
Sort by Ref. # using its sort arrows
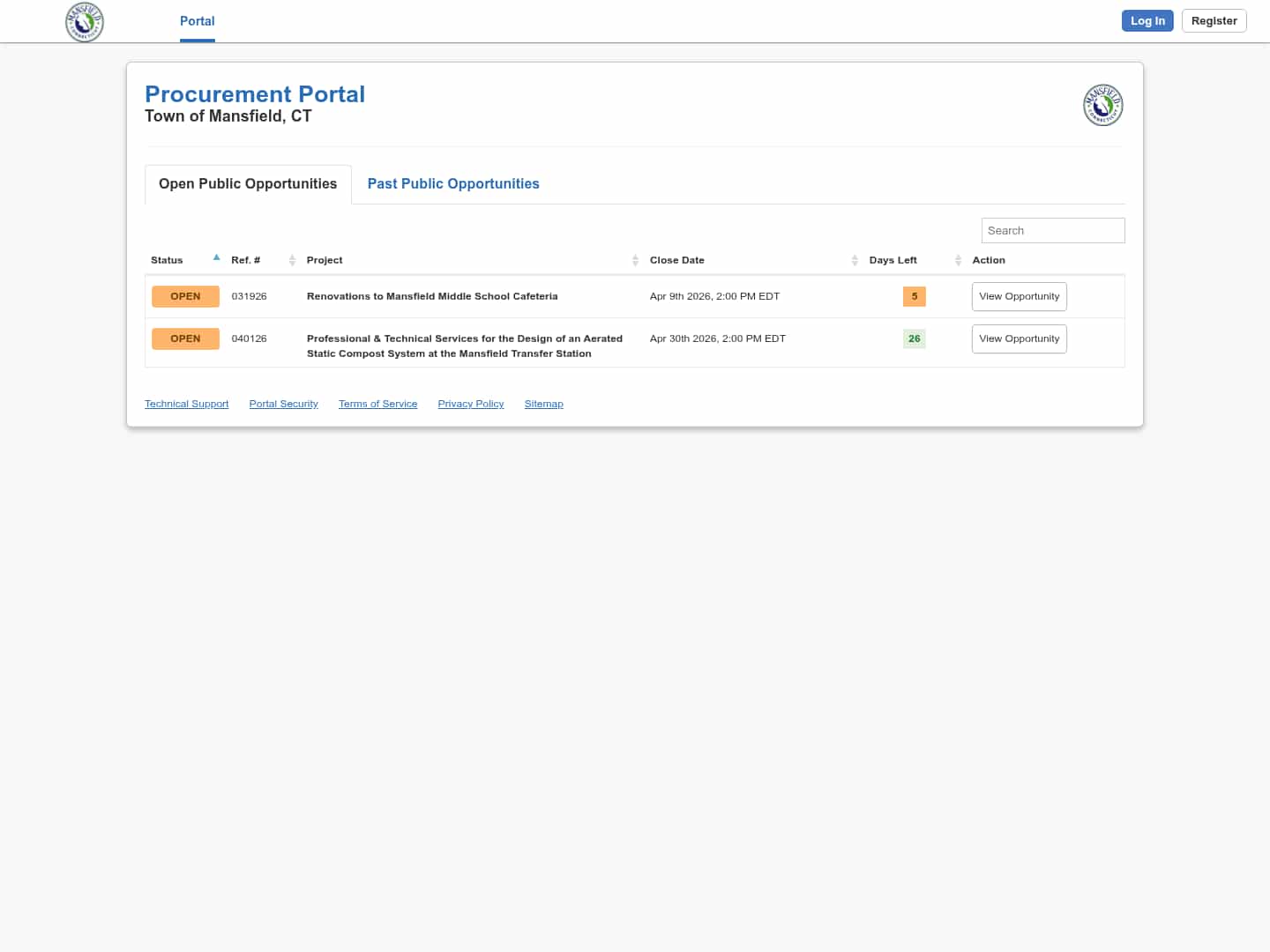(292, 260)
